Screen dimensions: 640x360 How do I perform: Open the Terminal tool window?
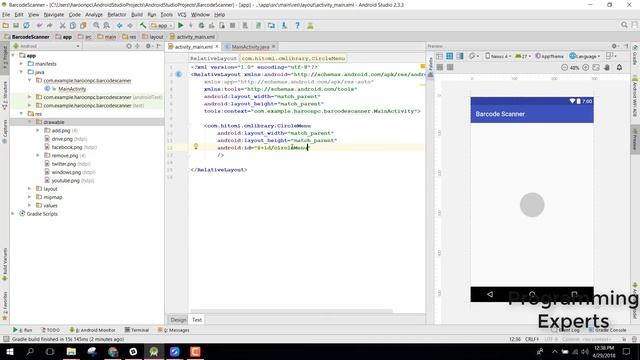(x=137, y=330)
